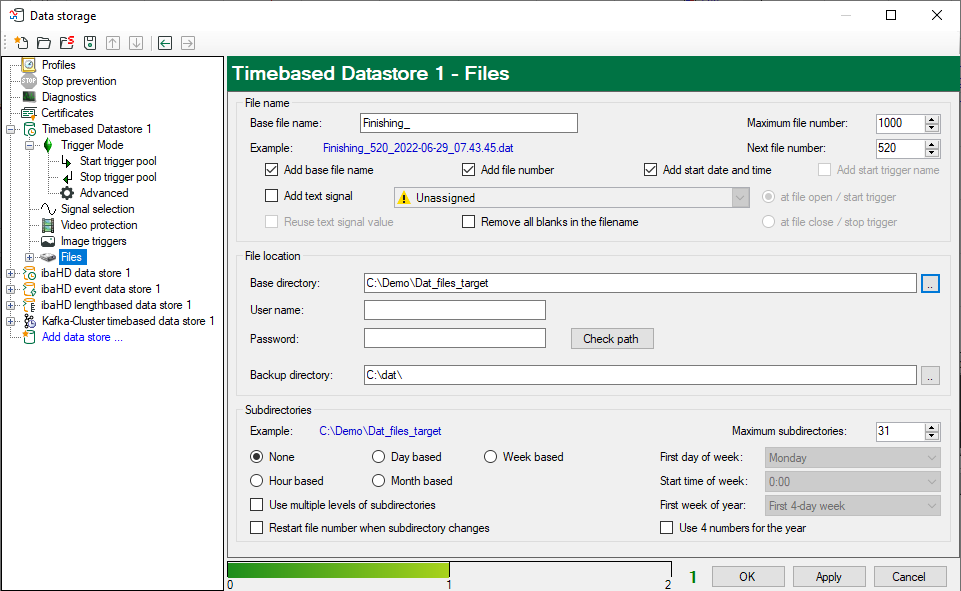Open the Stop prevention node
The height and width of the screenshot is (591, 961).
(x=78, y=81)
